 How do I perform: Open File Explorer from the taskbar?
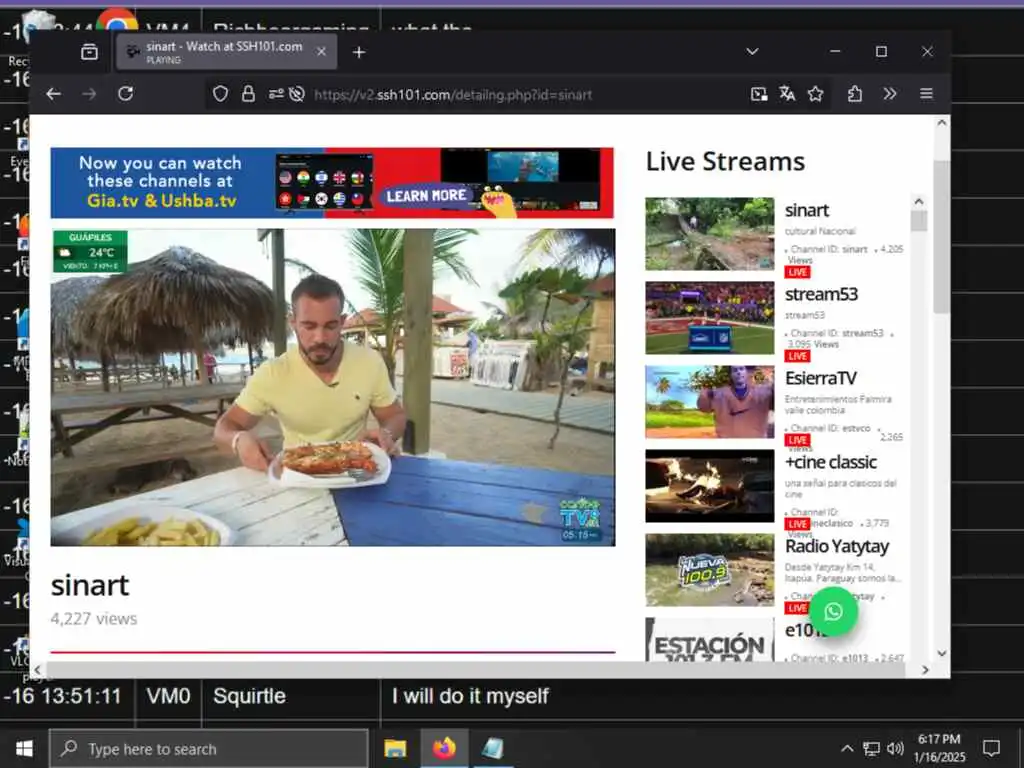click(x=395, y=748)
